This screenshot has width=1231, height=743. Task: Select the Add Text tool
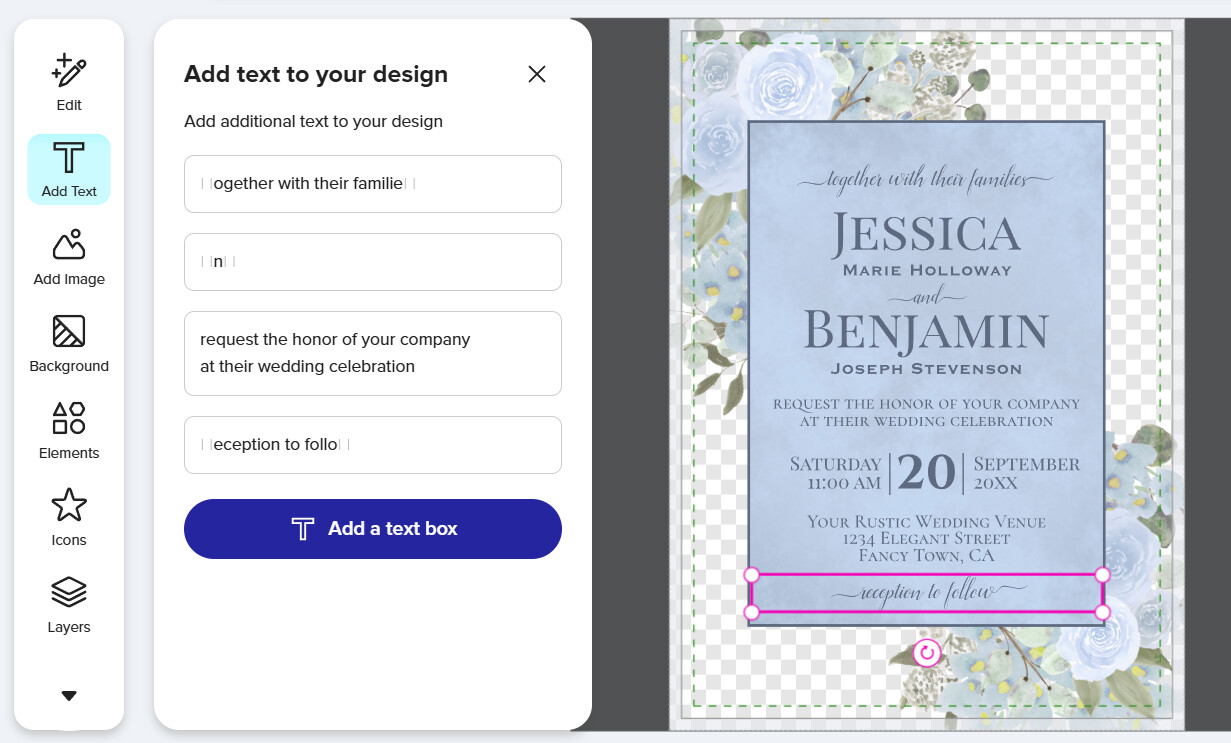69,169
